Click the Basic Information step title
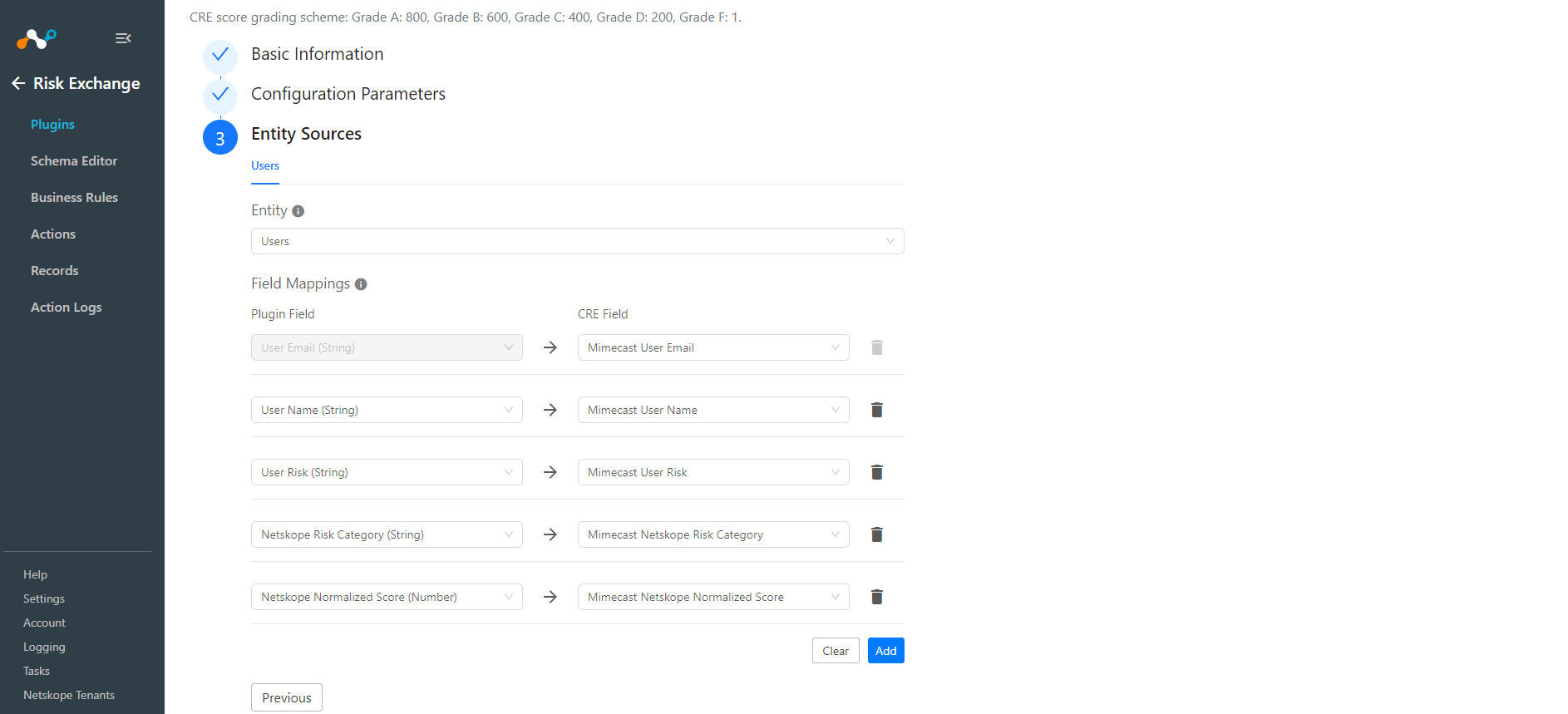 318,54
